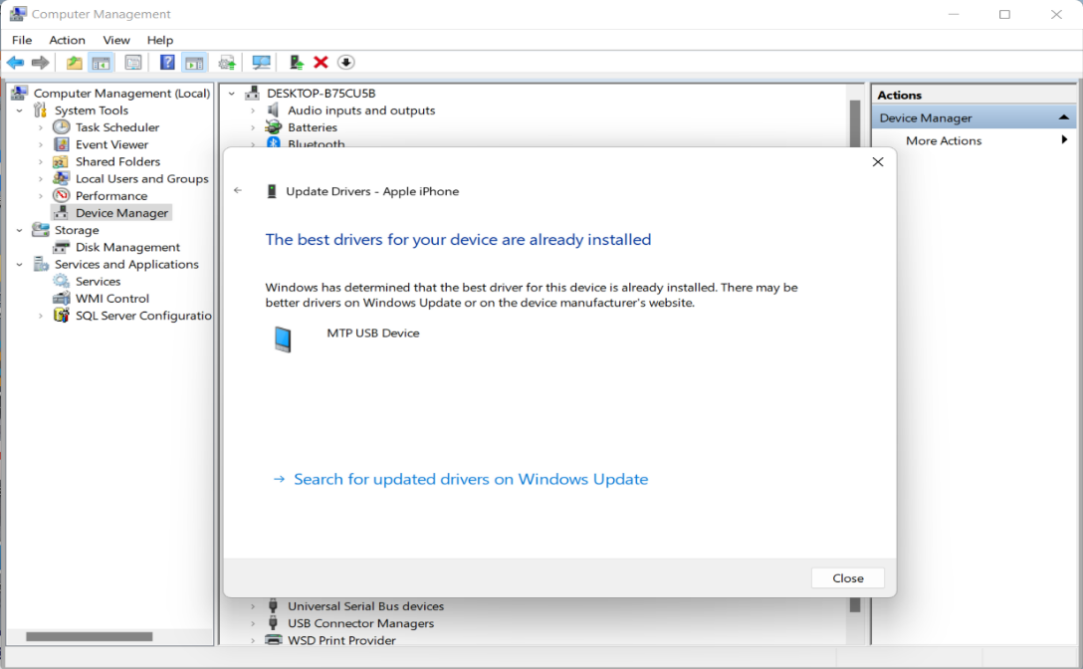Select USB Connector Managers entry
1083x669 pixels.
pos(361,623)
